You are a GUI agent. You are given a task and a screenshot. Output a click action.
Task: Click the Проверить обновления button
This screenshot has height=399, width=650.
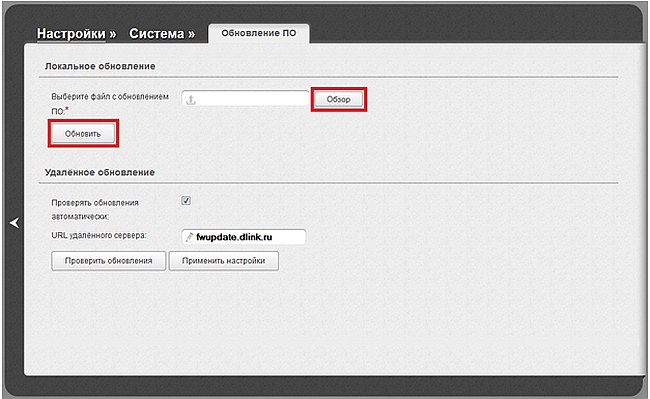109,261
